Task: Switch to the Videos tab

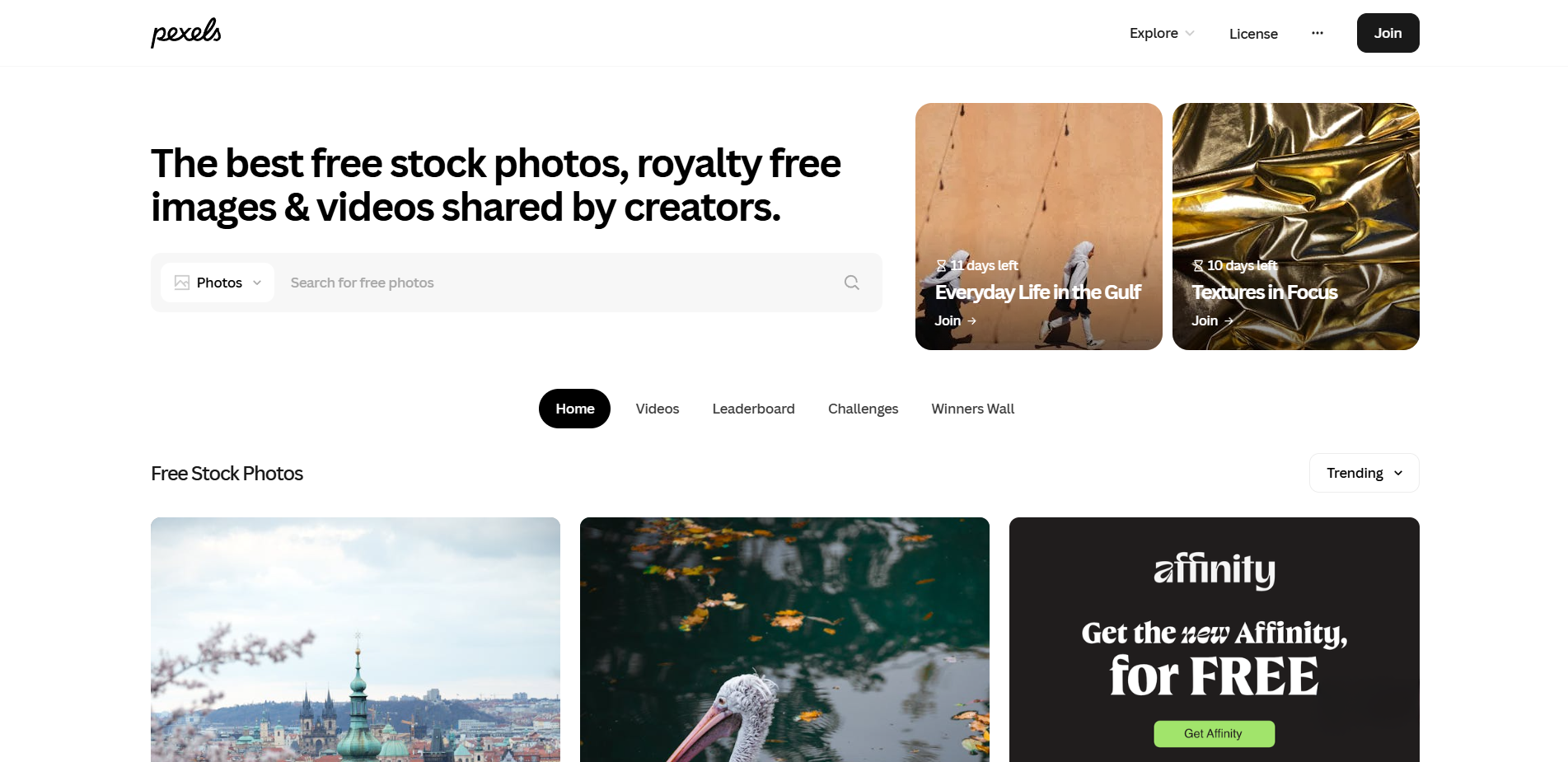Action: [658, 409]
